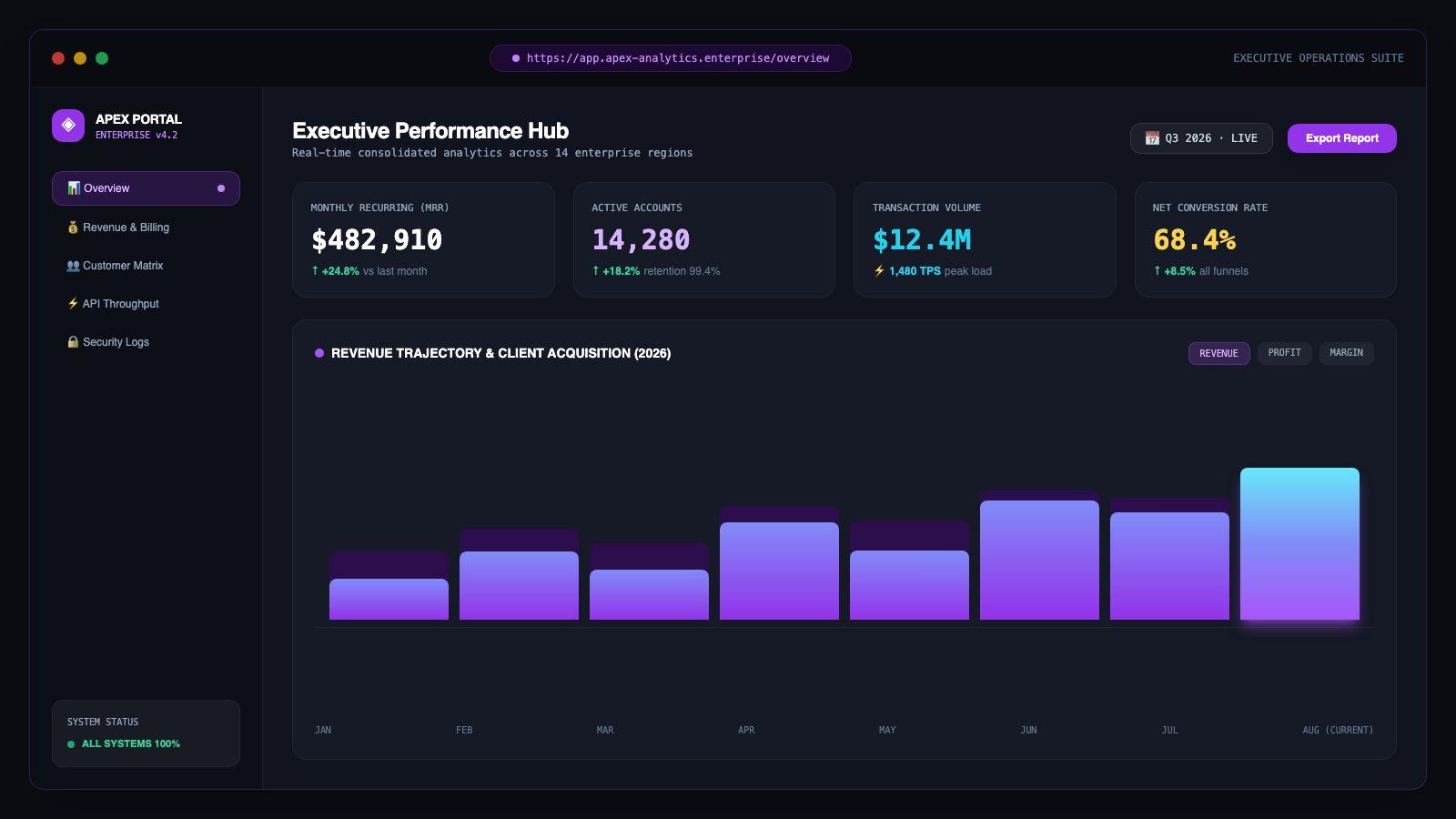Screen dimensions: 1456x819
Task: Click the green All Systems status dot
Action: pos(71,744)
